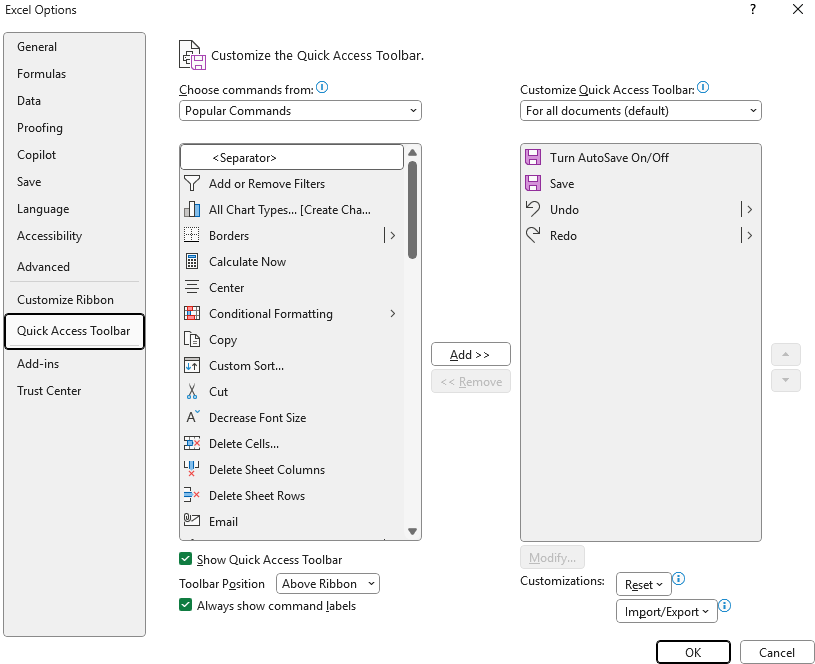Screen dimensions: 815x664
Task: Click the commands list scroll up arrow
Action: (x=413, y=152)
